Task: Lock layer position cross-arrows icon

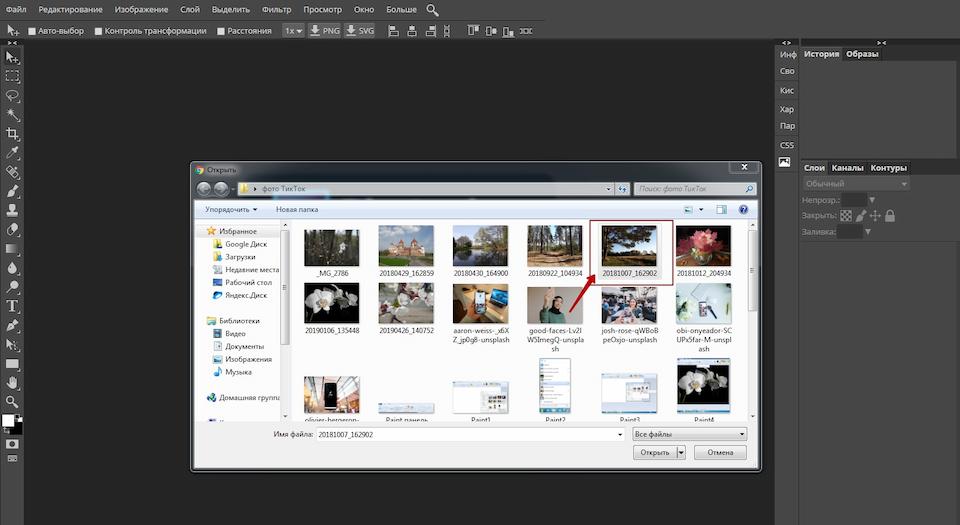Action: [875, 215]
